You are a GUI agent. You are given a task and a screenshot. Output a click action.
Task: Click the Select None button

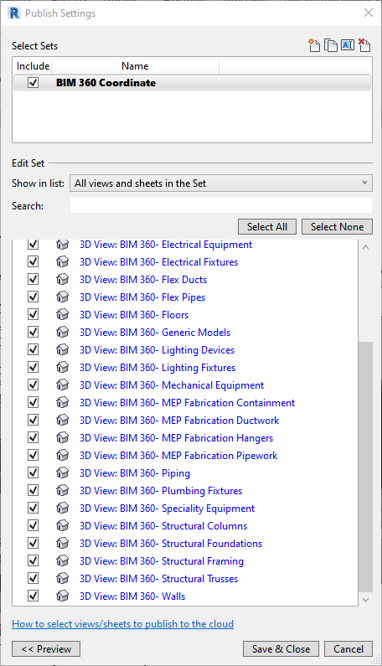[337, 227]
